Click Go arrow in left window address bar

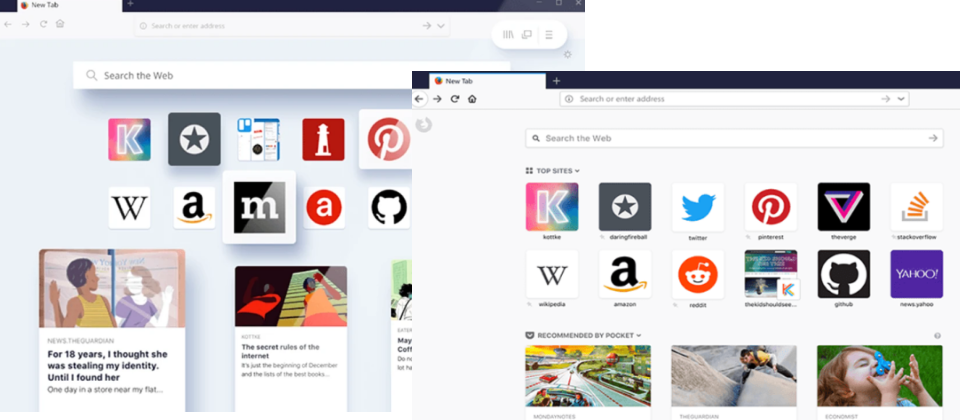[426, 26]
